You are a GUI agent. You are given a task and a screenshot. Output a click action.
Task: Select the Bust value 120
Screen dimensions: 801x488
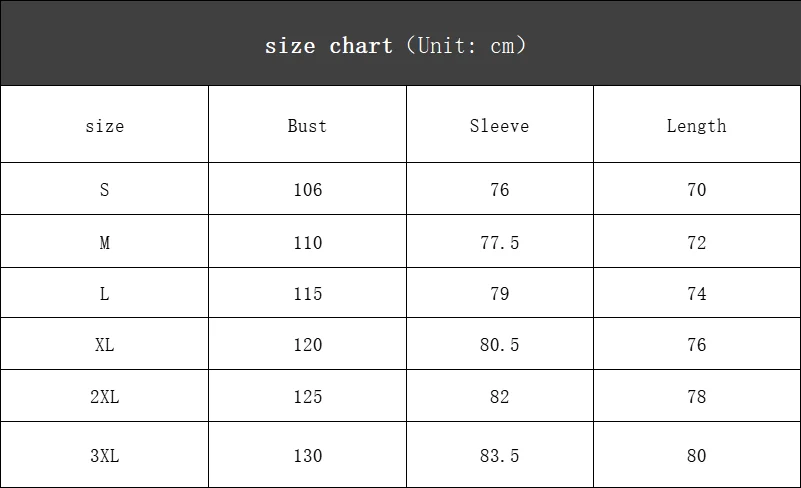308,344
